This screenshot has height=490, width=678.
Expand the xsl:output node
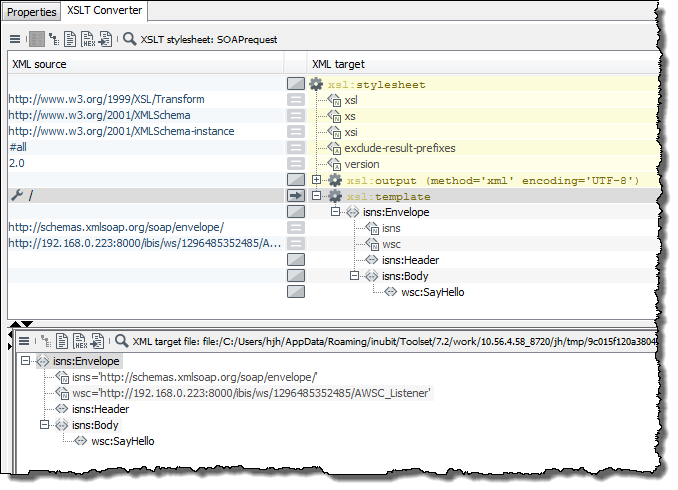317,180
